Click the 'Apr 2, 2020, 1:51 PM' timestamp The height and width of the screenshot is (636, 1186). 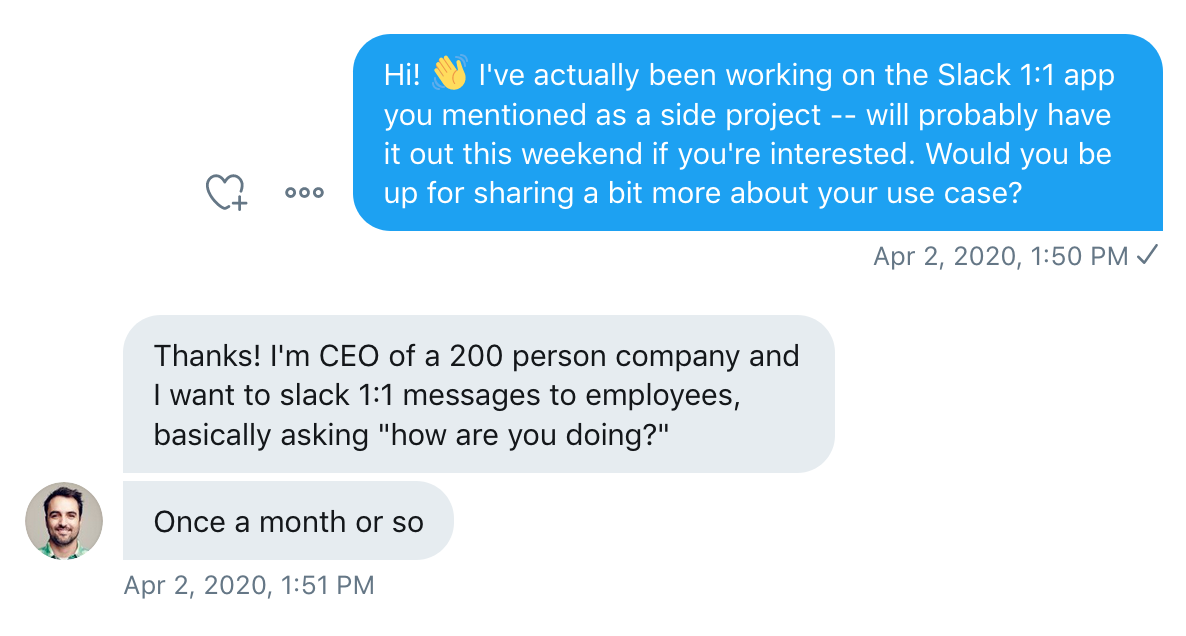249,585
